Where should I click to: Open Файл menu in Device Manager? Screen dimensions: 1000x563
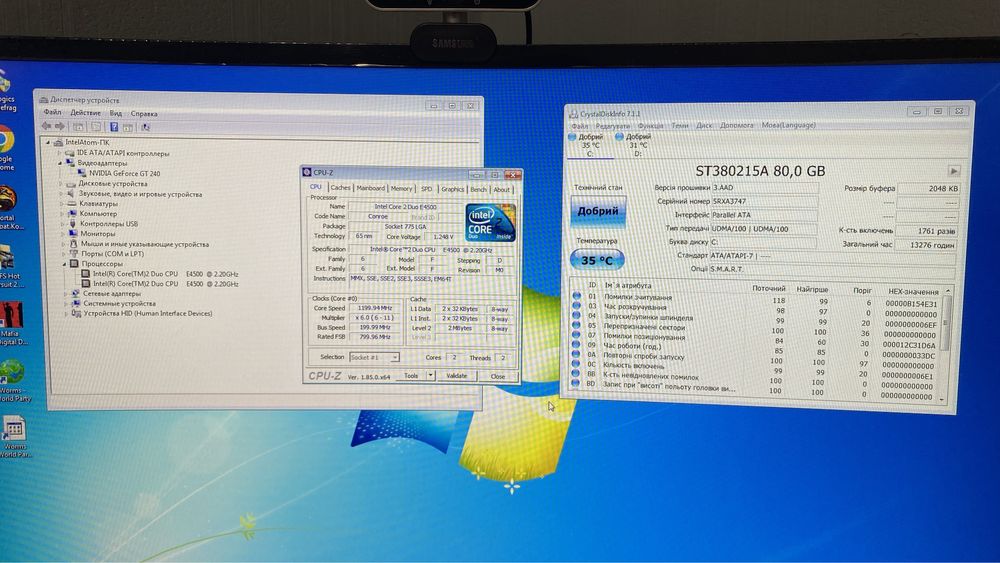52,112
